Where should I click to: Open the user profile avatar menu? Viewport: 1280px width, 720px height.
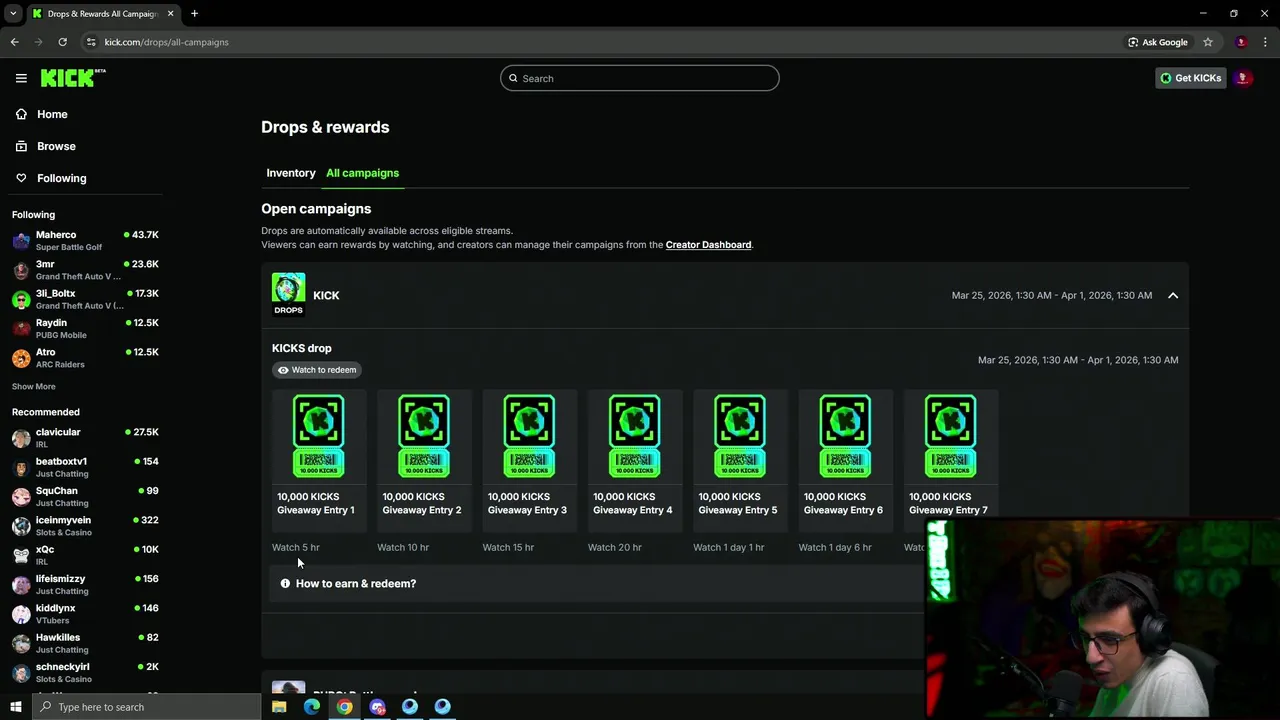pos(1243,78)
